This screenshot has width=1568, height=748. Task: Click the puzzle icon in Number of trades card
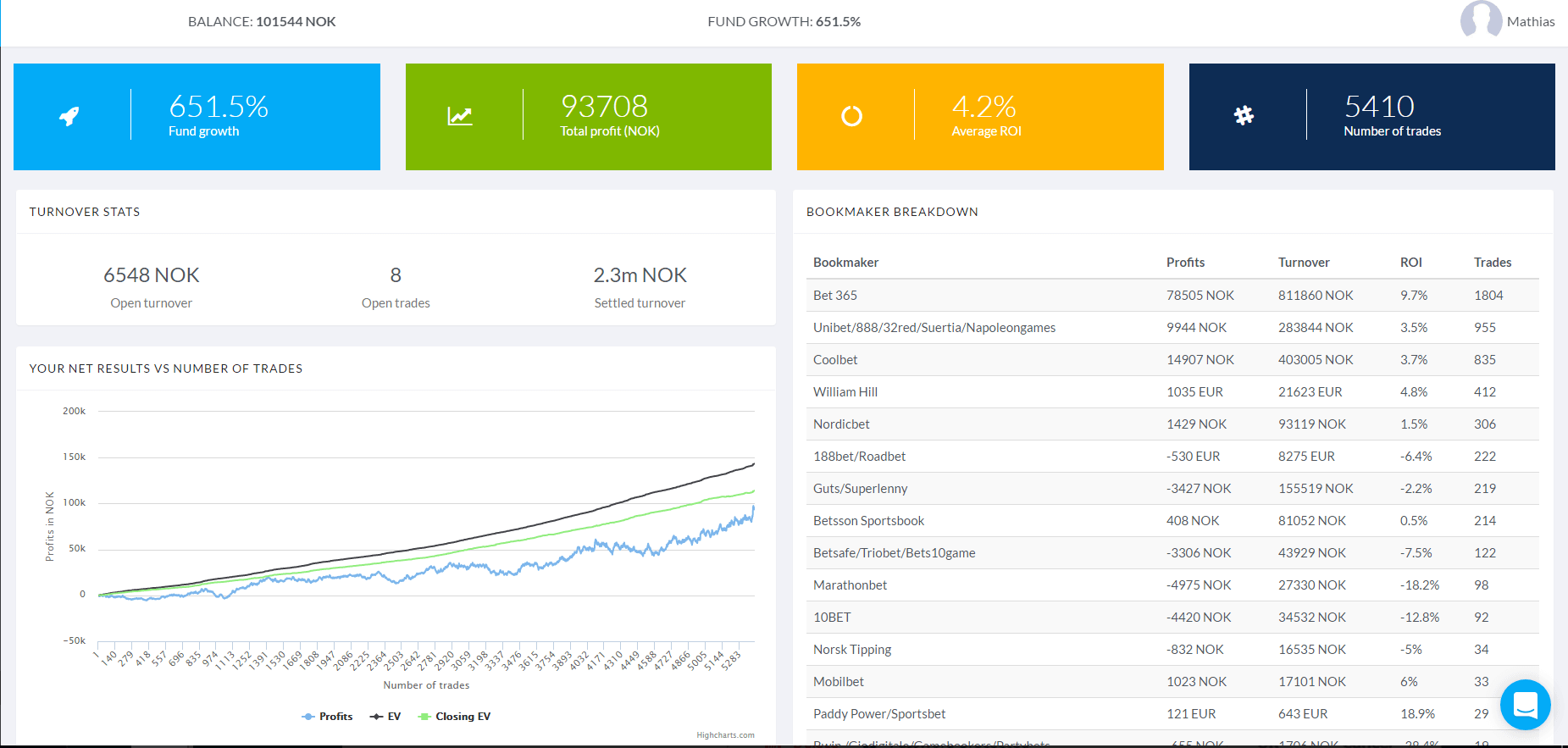(x=1244, y=116)
